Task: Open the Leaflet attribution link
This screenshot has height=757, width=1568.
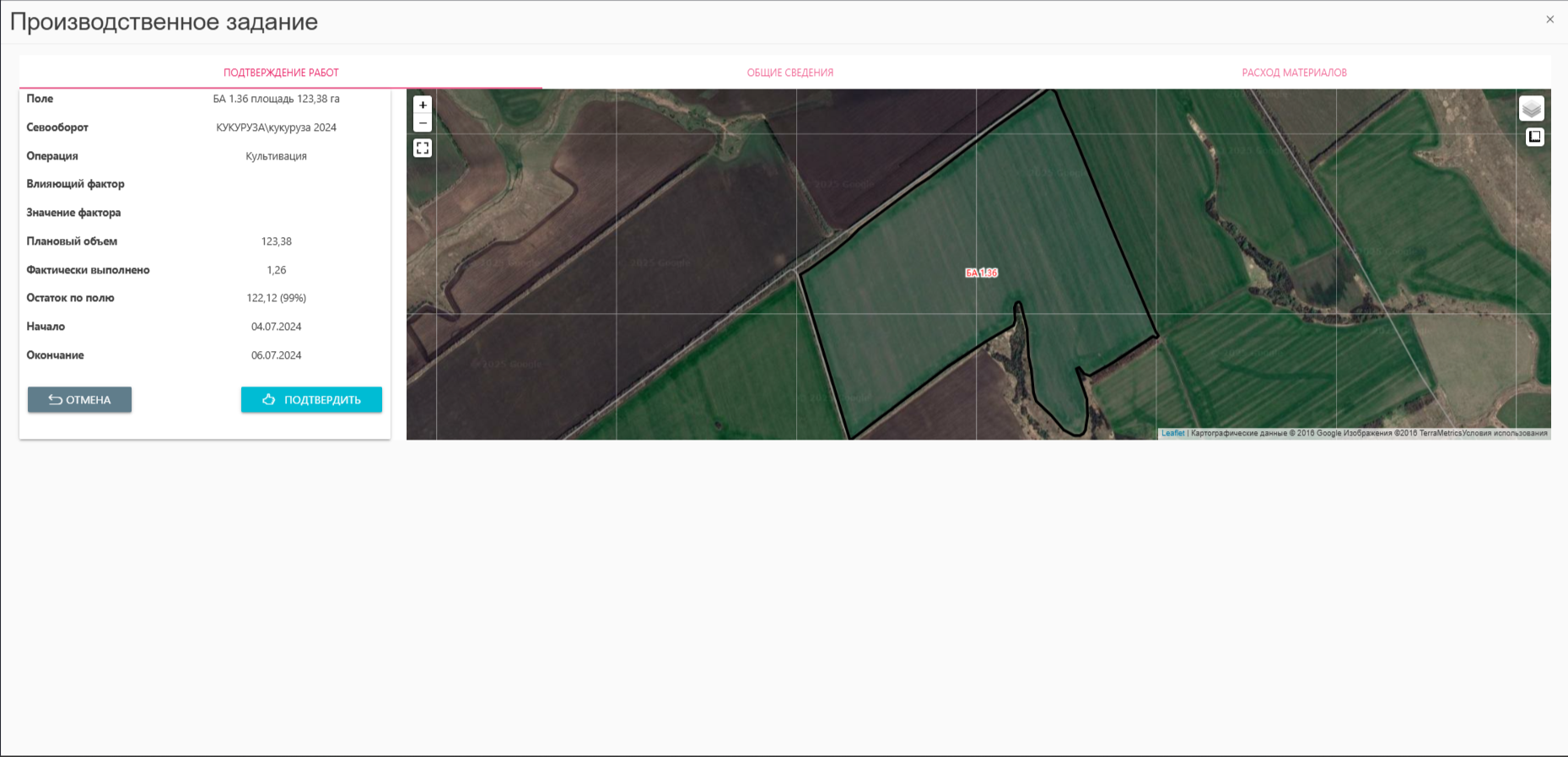Action: tap(1172, 434)
